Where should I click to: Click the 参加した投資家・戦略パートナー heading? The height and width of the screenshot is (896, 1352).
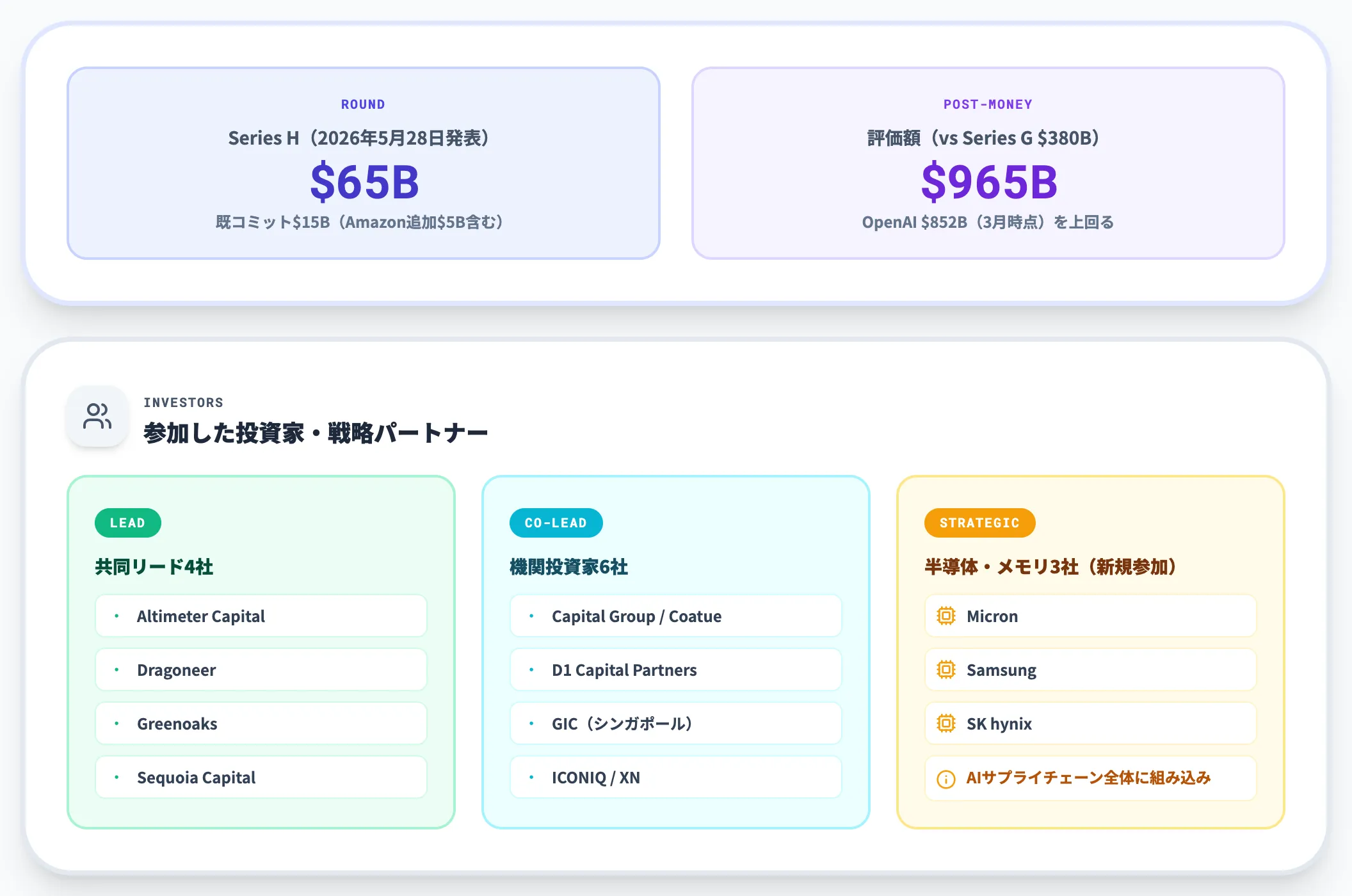point(316,433)
